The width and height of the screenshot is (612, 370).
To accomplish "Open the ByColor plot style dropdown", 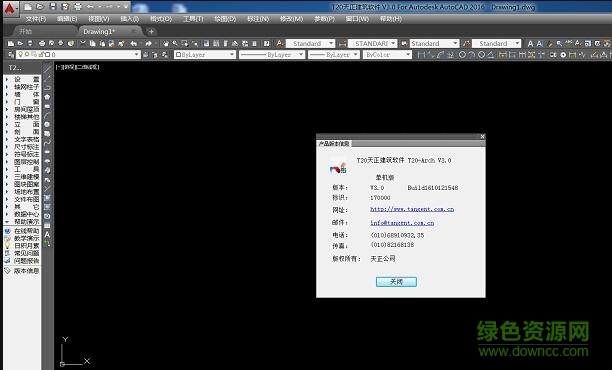I will coord(408,55).
